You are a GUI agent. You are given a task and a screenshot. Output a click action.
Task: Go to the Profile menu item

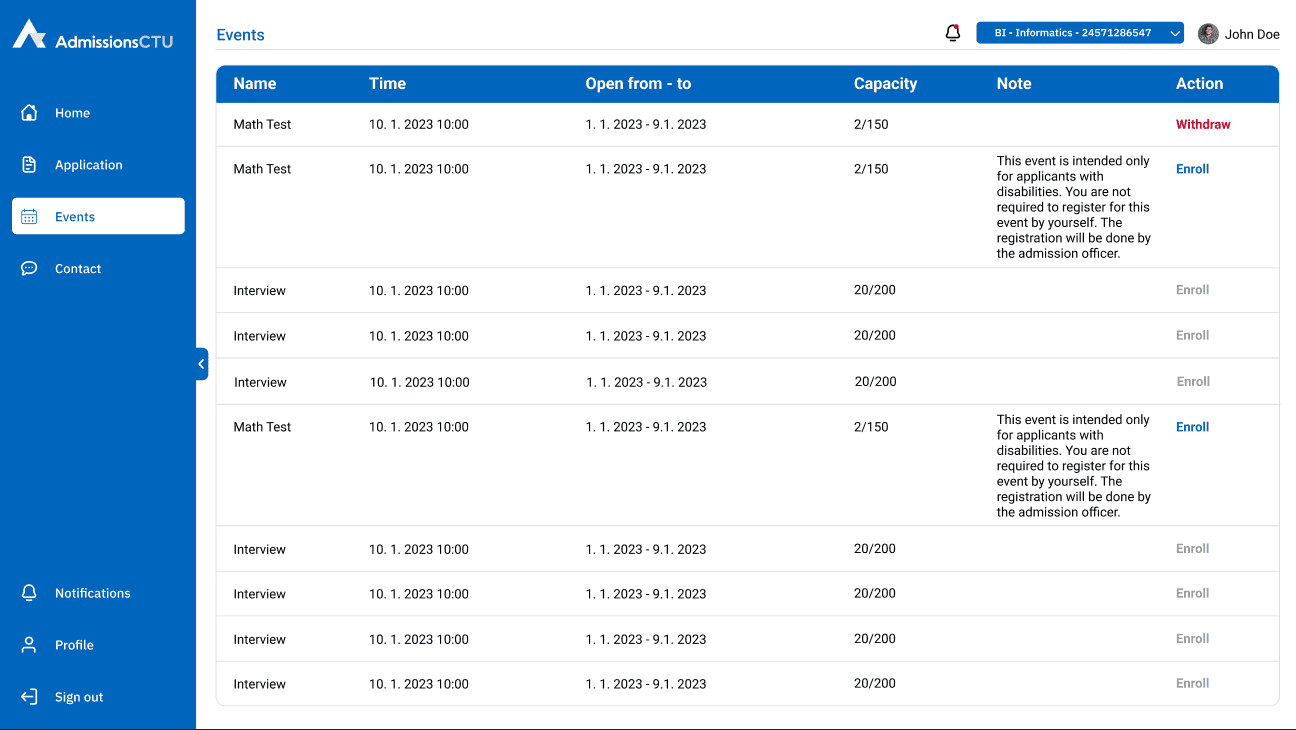74,645
